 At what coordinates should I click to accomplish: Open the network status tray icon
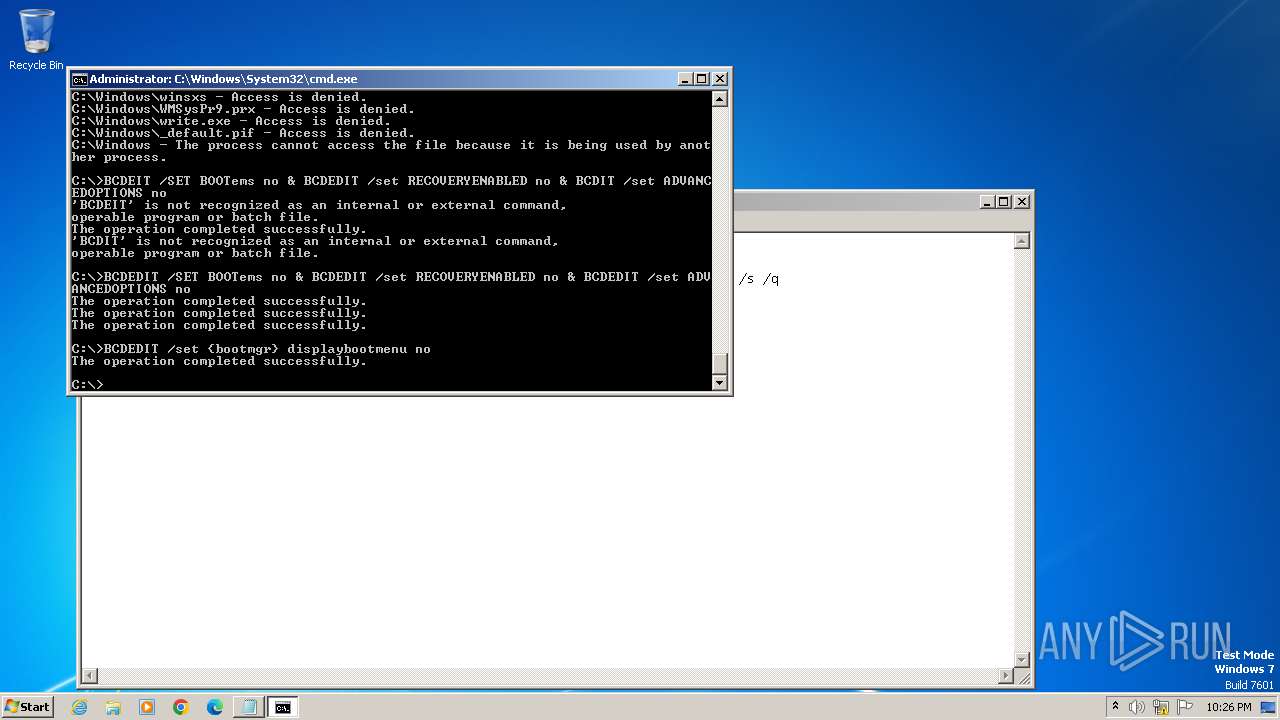point(1161,707)
